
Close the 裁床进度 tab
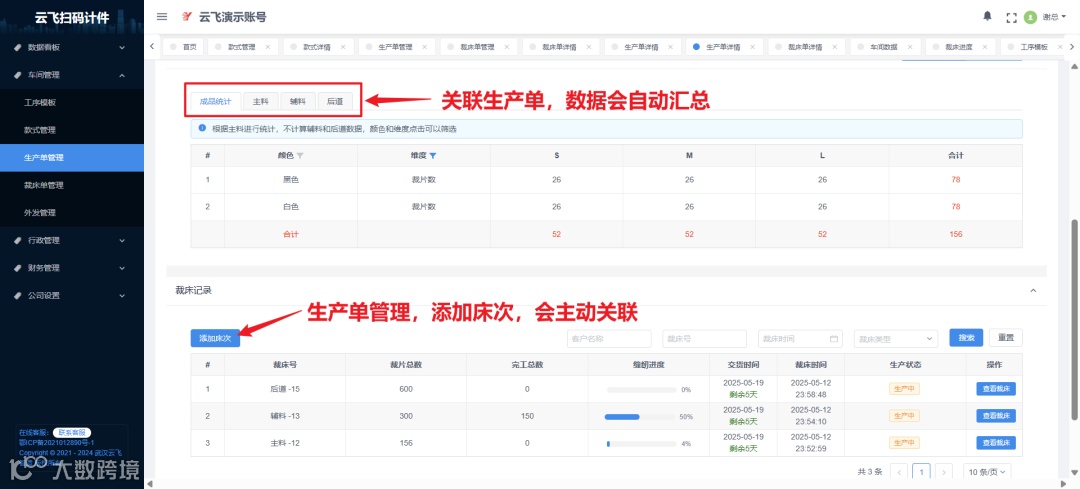point(984,47)
